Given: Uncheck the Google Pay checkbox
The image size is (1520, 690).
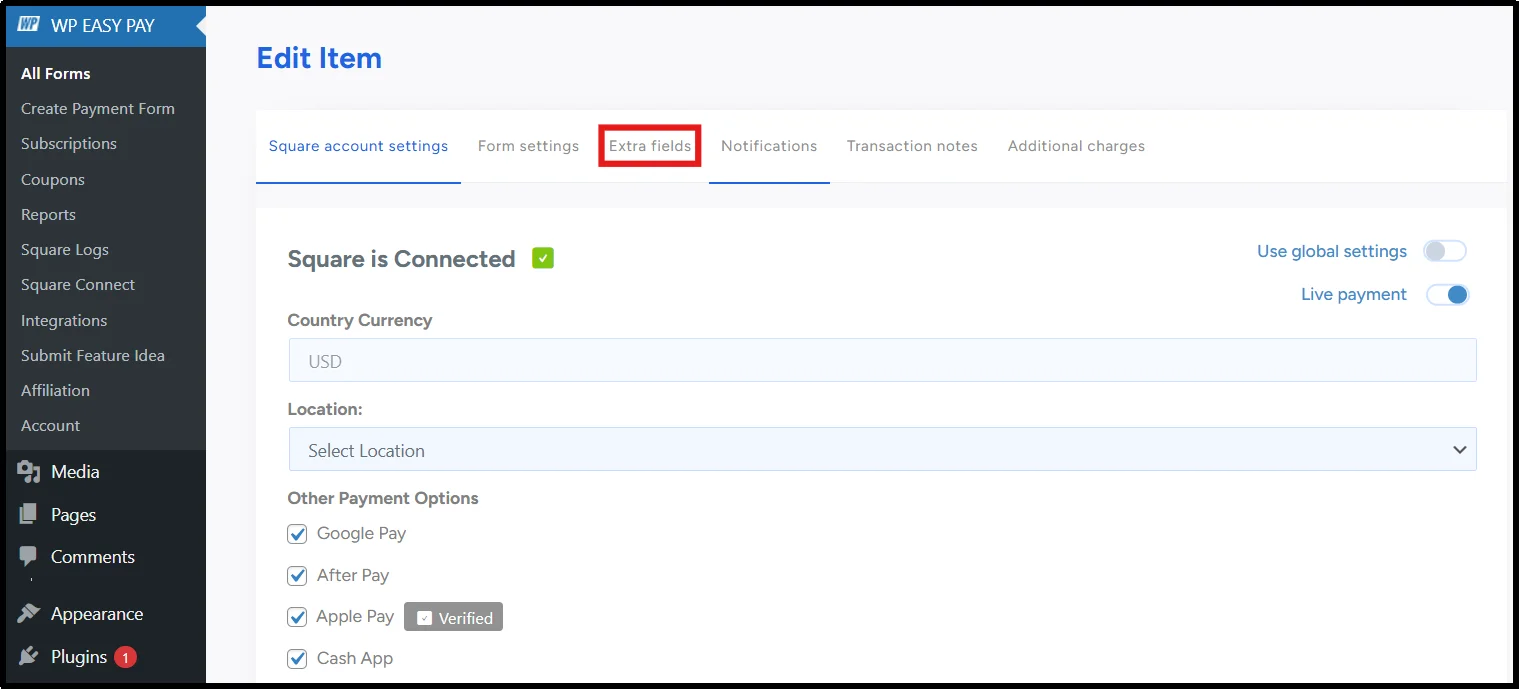Looking at the screenshot, I should click(x=297, y=534).
